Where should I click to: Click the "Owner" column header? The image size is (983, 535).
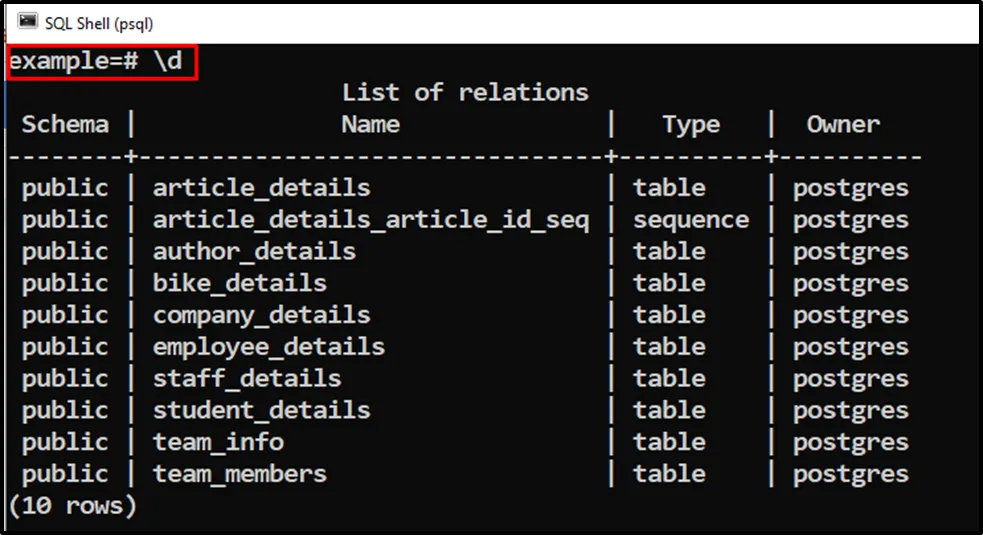tap(843, 125)
